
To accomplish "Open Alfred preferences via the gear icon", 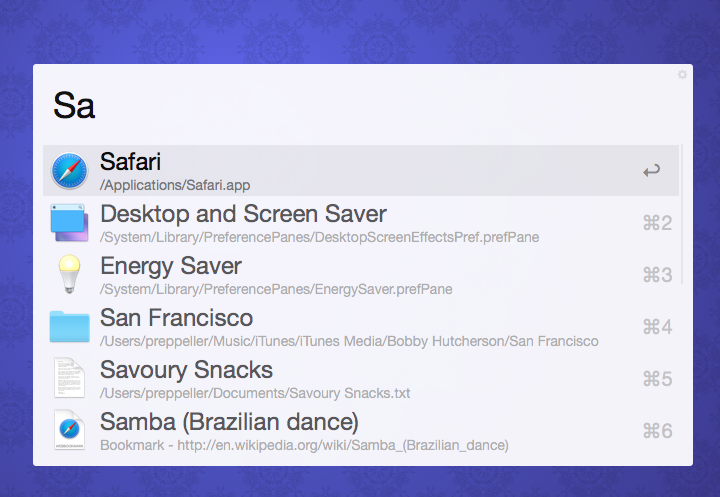I will [x=683, y=74].
